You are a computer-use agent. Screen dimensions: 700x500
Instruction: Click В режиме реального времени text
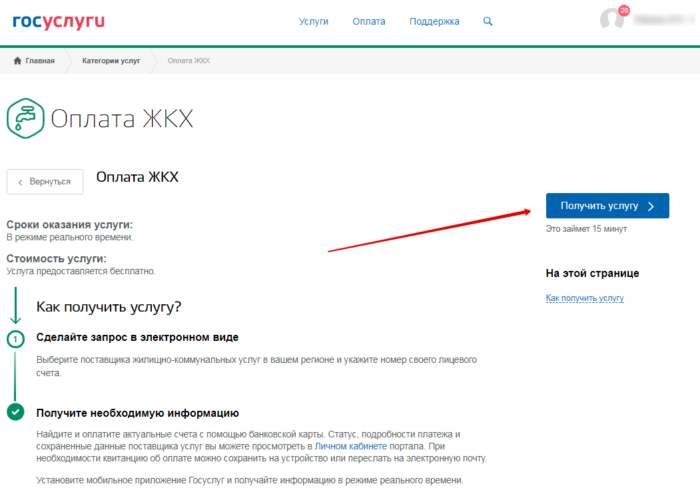click(70, 238)
